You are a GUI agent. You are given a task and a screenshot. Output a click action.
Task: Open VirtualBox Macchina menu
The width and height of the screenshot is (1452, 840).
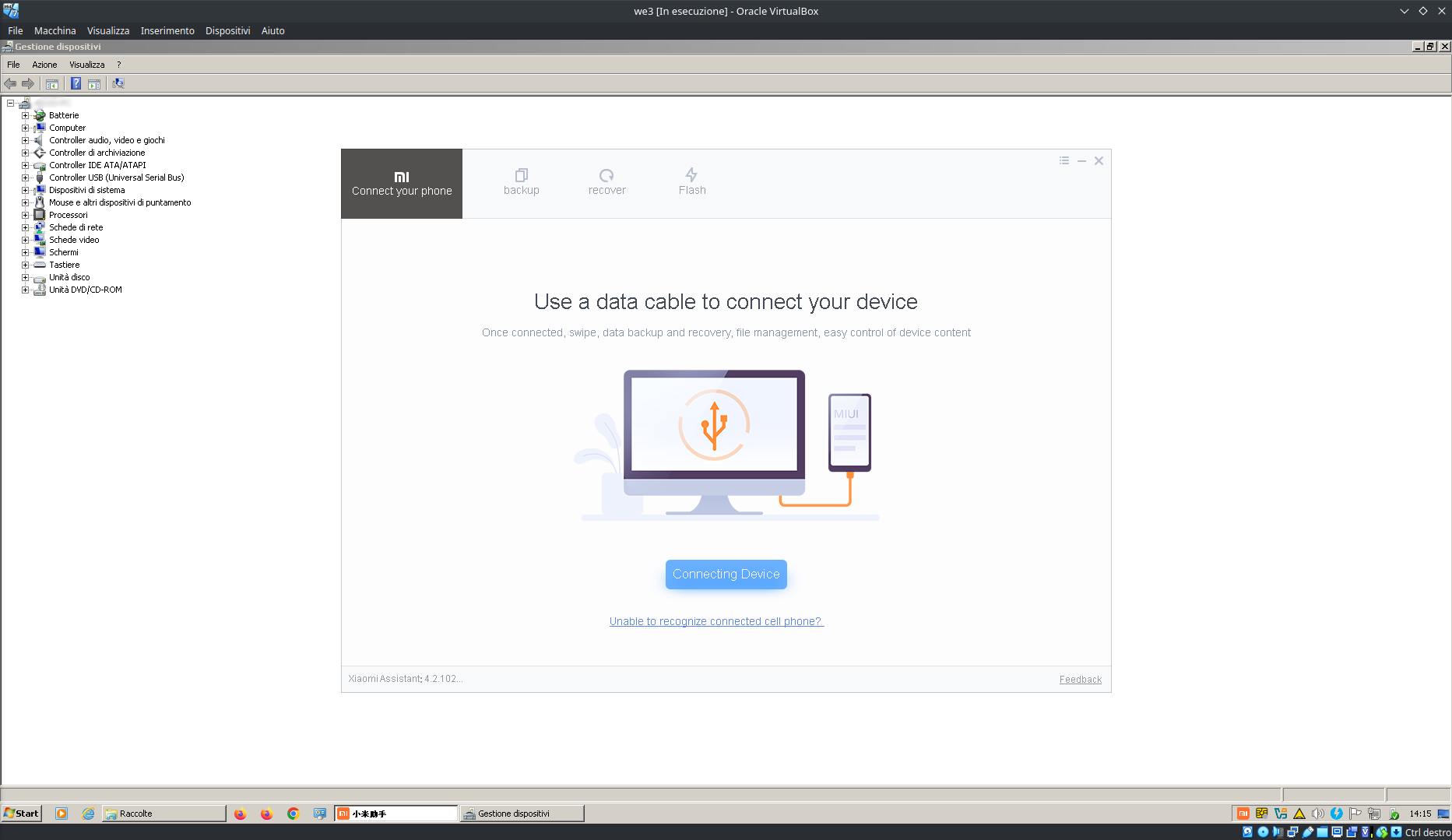[x=54, y=31]
